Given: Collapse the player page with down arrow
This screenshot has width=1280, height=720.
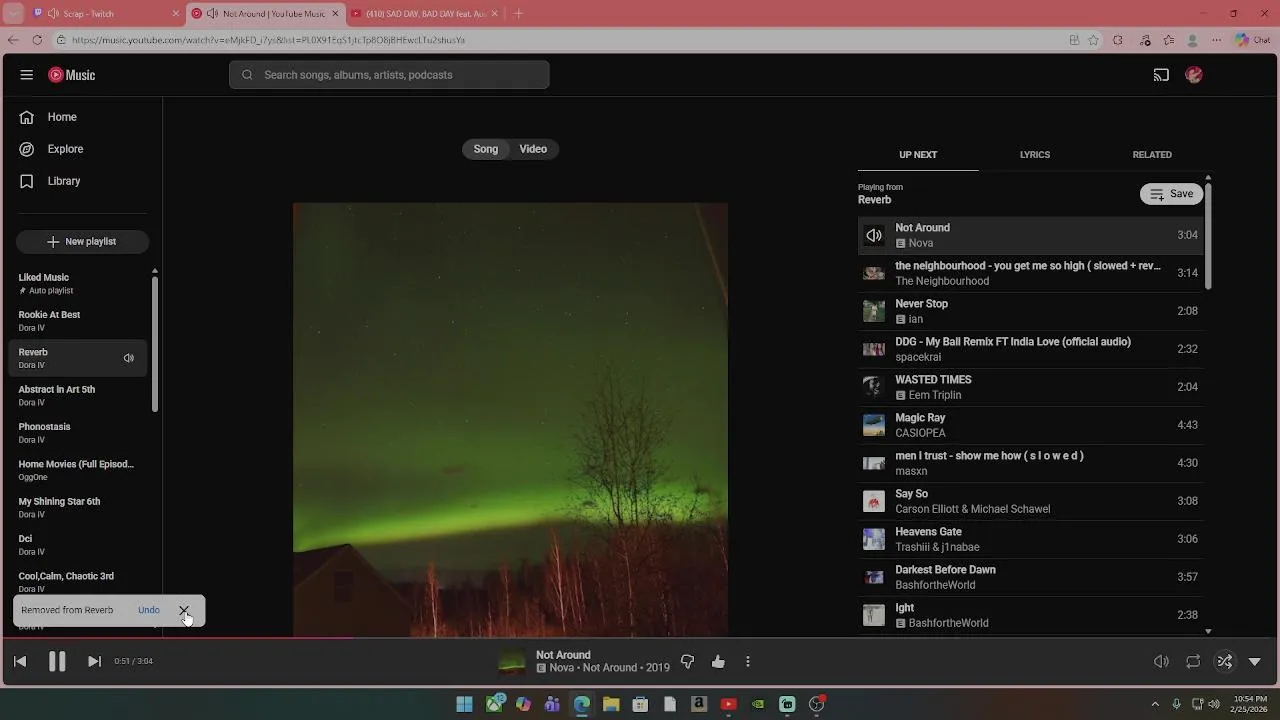Looking at the screenshot, I should pos(1255,661).
